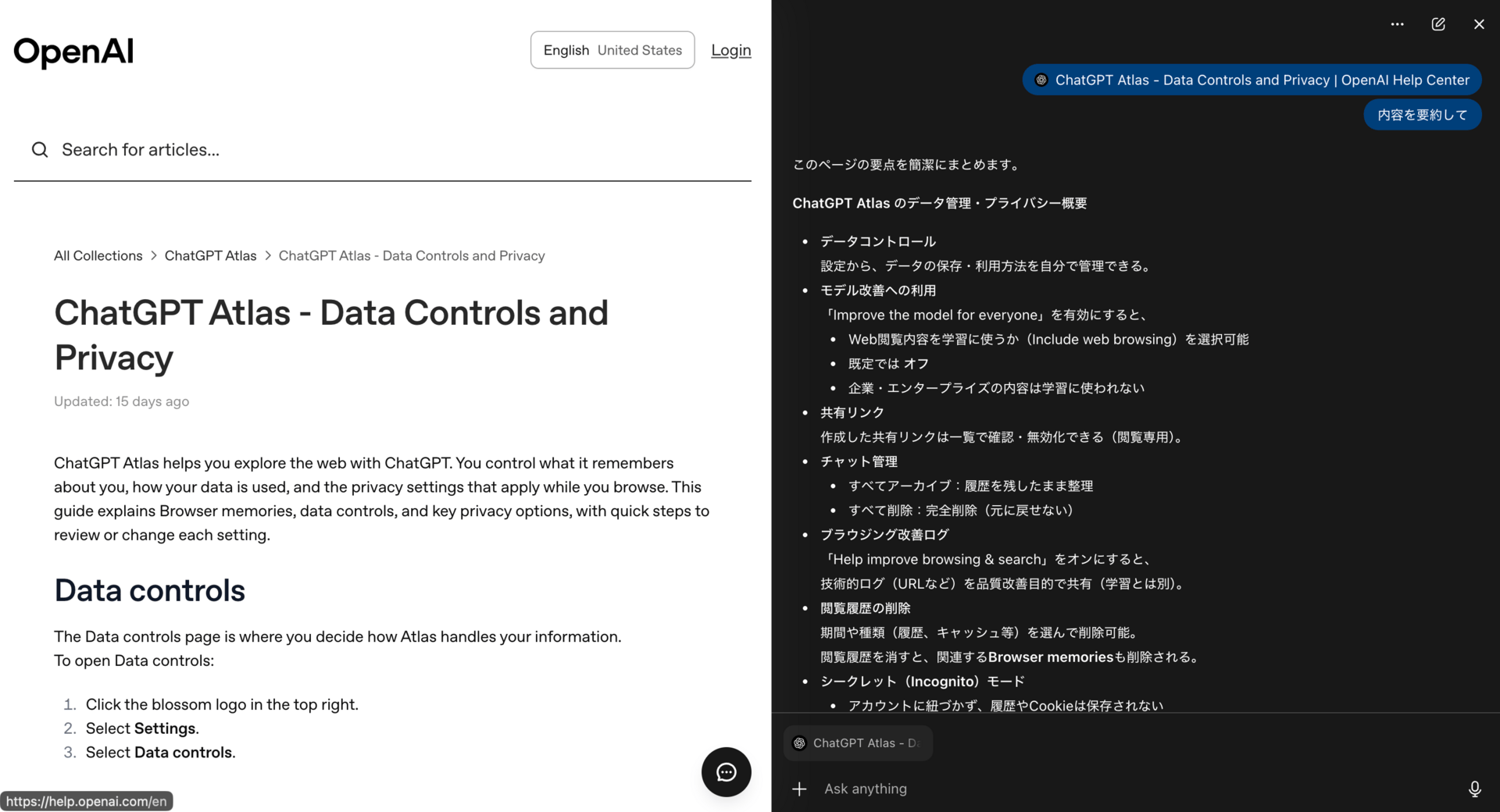Click the データコントロール bullet heading
This screenshot has height=812, width=1500.
(x=878, y=241)
